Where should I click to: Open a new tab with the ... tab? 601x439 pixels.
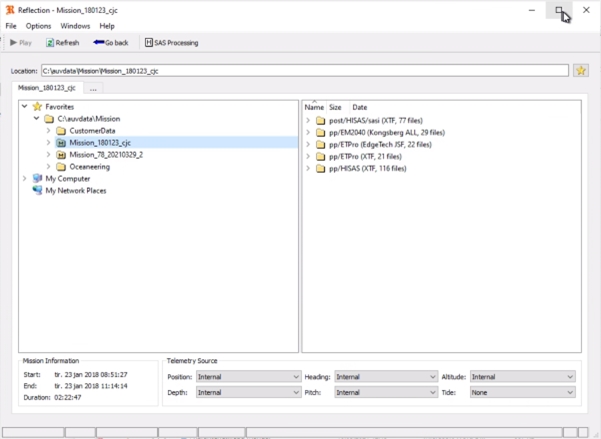(x=93, y=89)
